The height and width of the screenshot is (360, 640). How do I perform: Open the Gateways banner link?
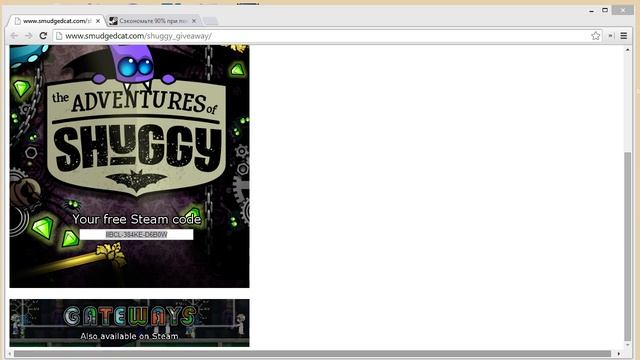pos(129,323)
